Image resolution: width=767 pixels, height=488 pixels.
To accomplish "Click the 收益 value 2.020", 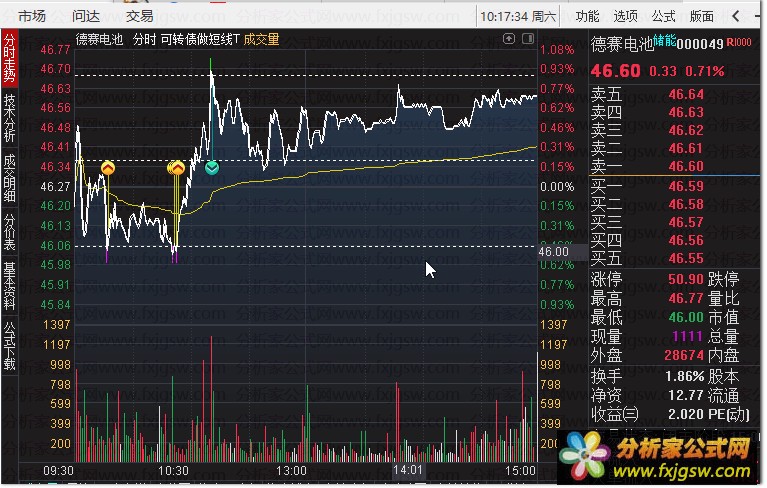I will (686, 415).
